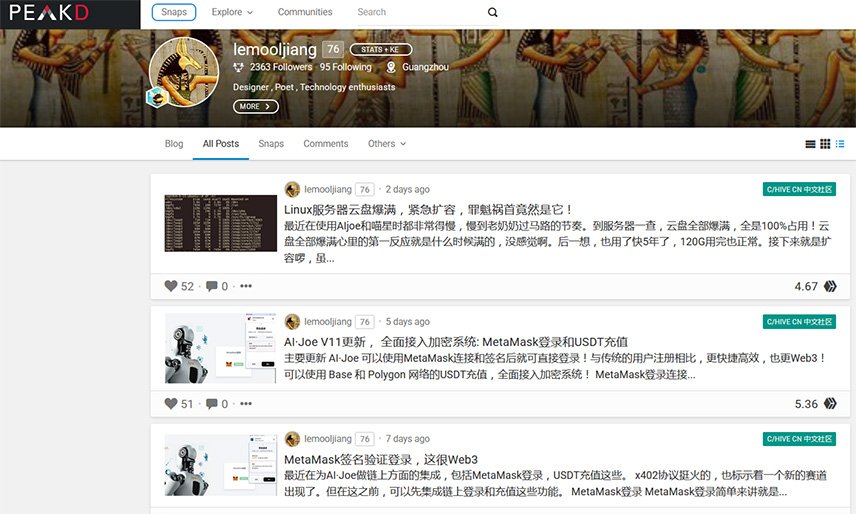Click the HIVE CN tag on the MetaMask post
The height and width of the screenshot is (514, 856).
pyautogui.click(x=799, y=439)
